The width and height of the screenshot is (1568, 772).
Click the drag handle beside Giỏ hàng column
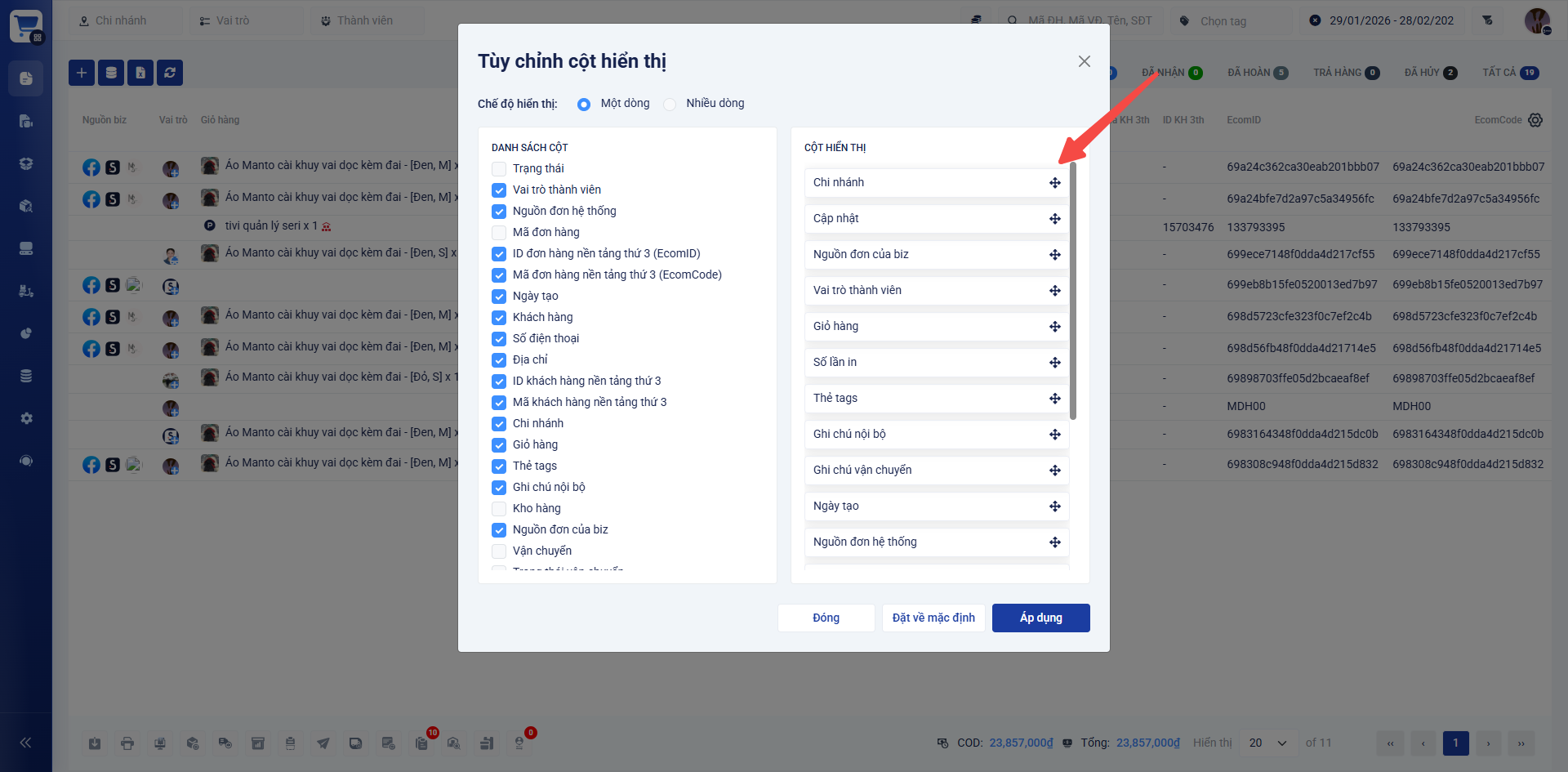coord(1054,327)
